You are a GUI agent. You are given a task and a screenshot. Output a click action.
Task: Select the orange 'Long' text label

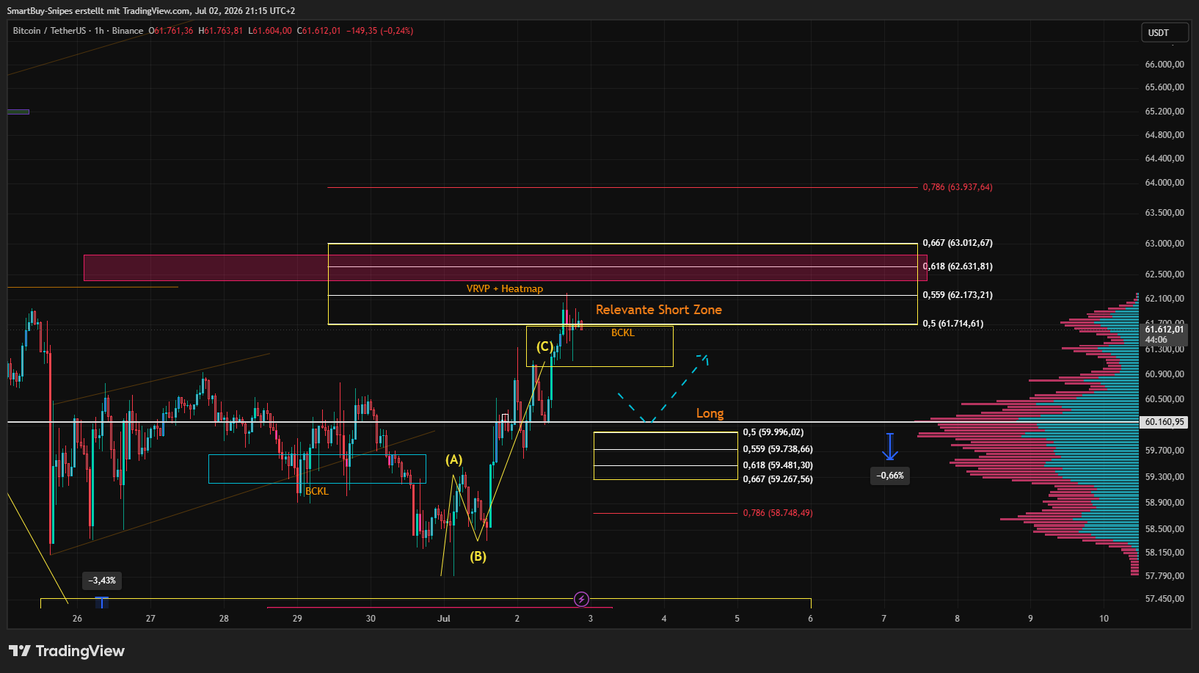(x=710, y=413)
